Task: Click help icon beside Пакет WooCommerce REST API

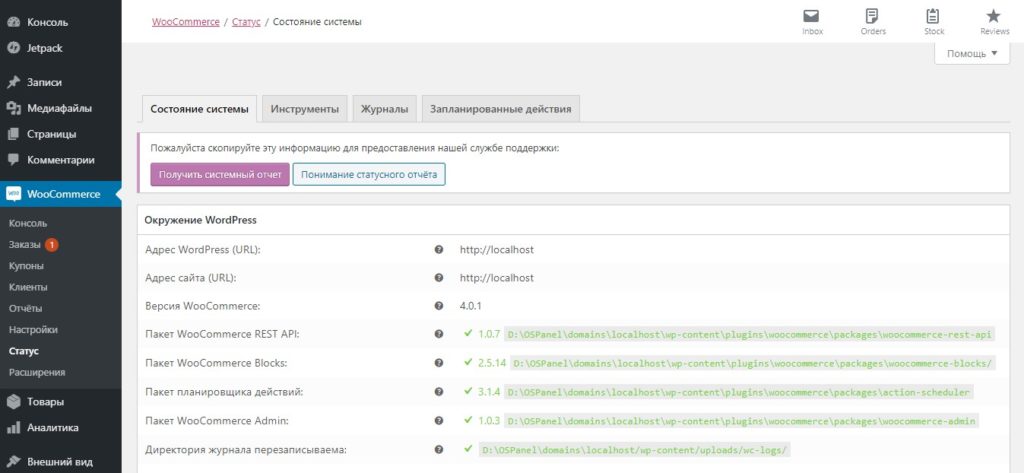Action: tap(439, 334)
